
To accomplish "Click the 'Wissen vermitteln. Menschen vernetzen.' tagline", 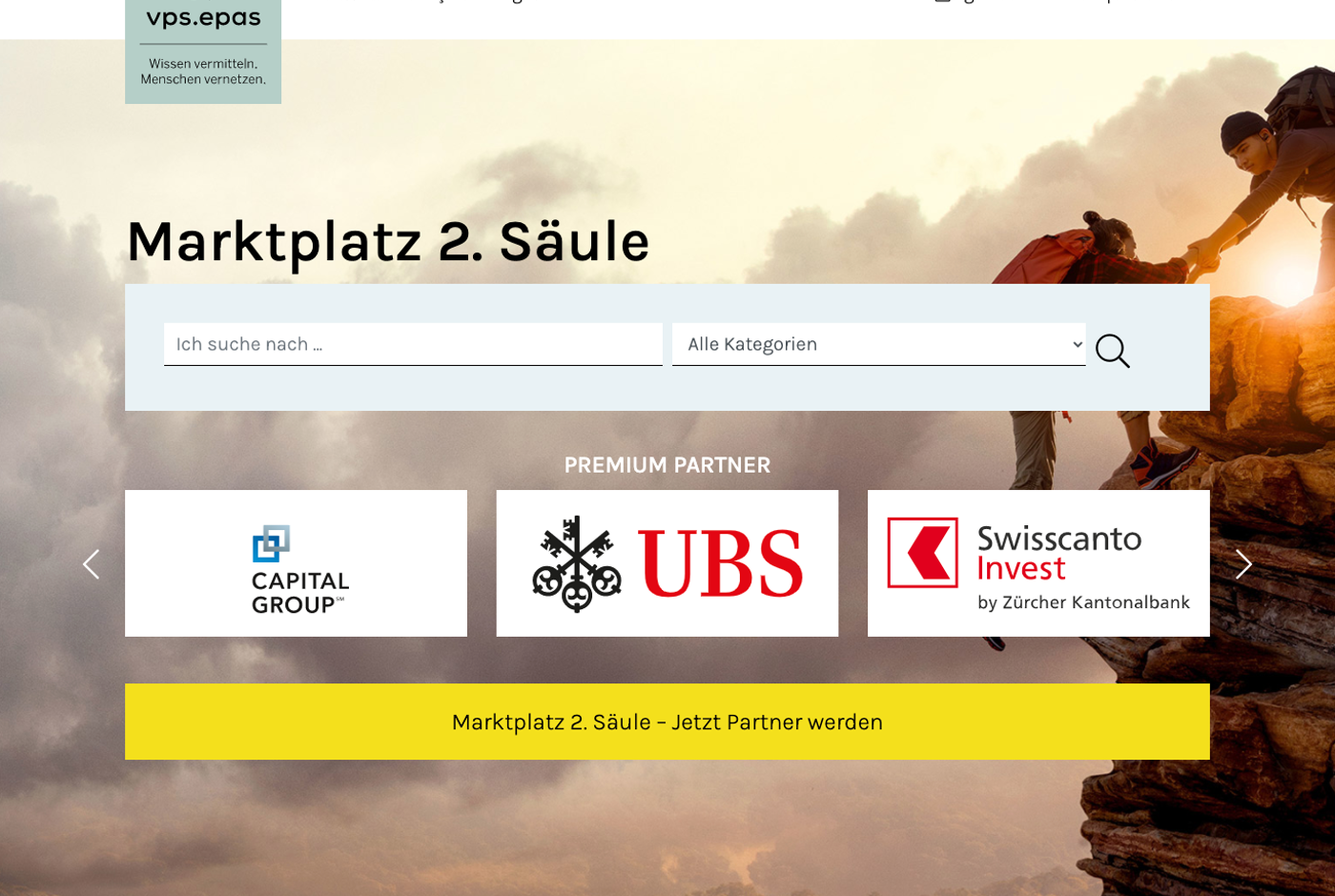I will [x=203, y=71].
